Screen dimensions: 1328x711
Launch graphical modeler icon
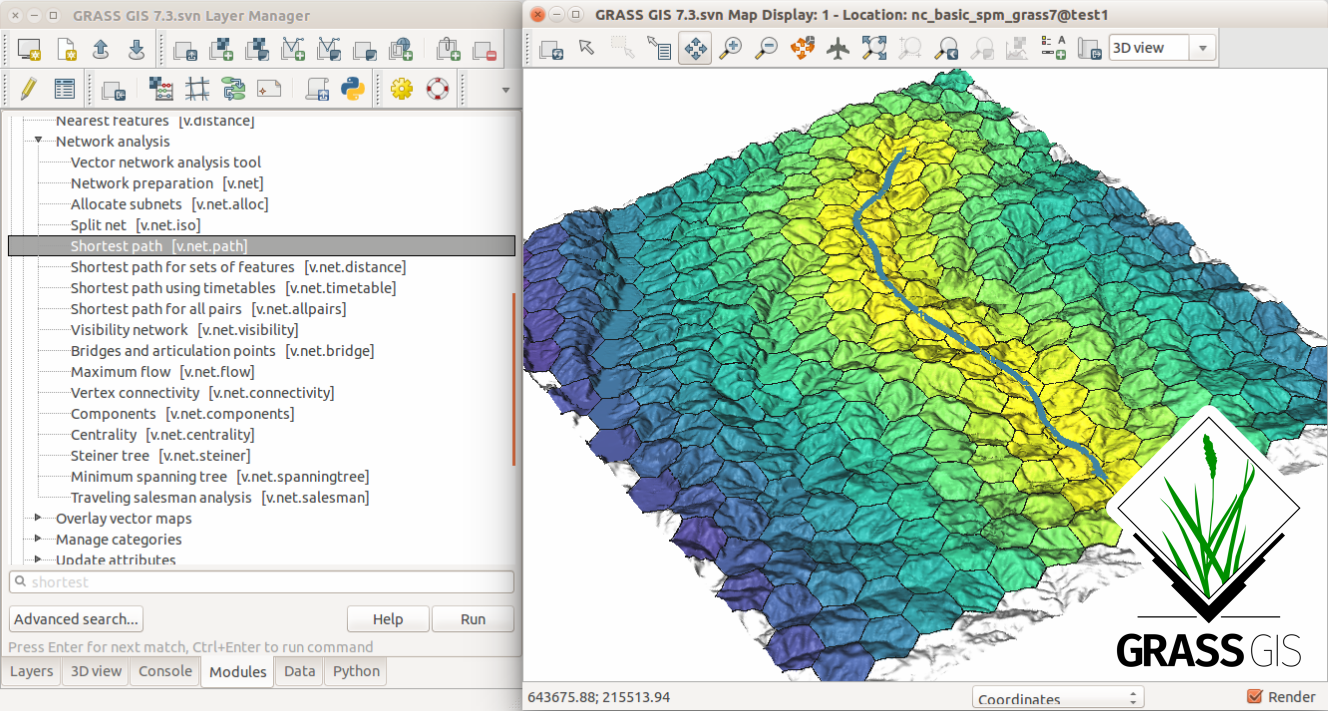pyautogui.click(x=233, y=89)
